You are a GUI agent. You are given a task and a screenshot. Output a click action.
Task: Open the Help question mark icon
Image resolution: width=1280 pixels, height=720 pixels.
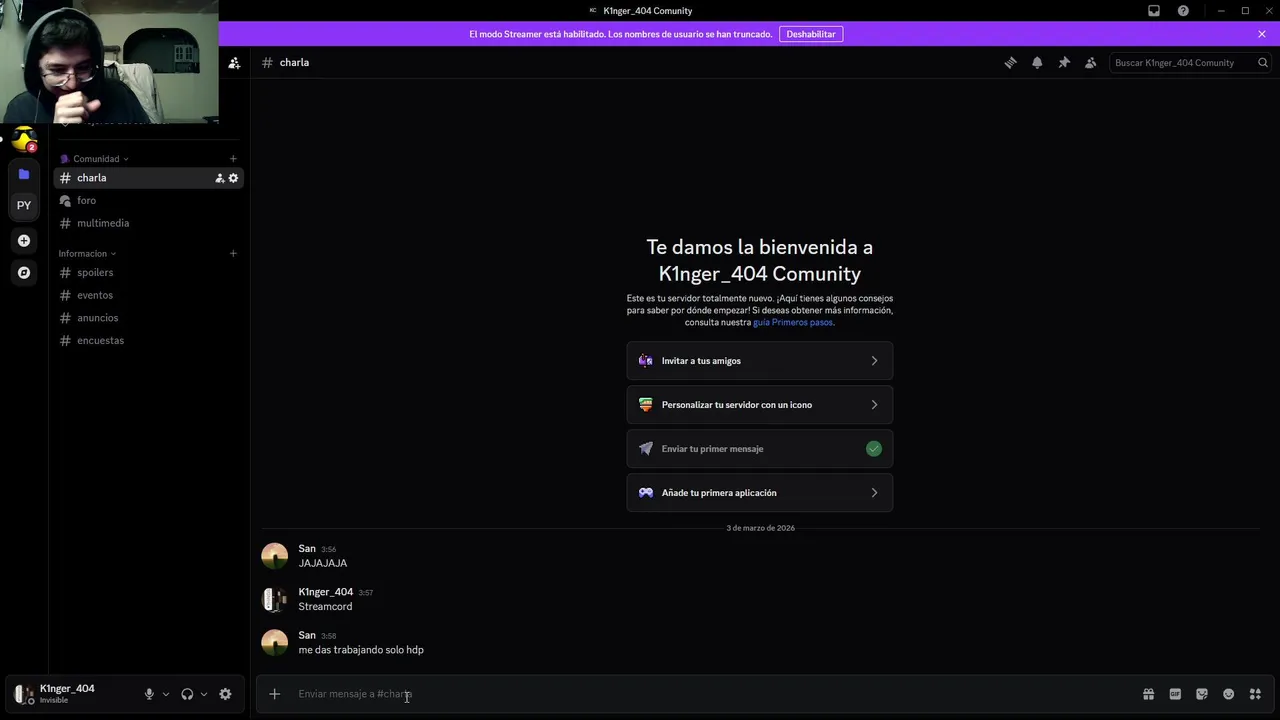(1183, 11)
